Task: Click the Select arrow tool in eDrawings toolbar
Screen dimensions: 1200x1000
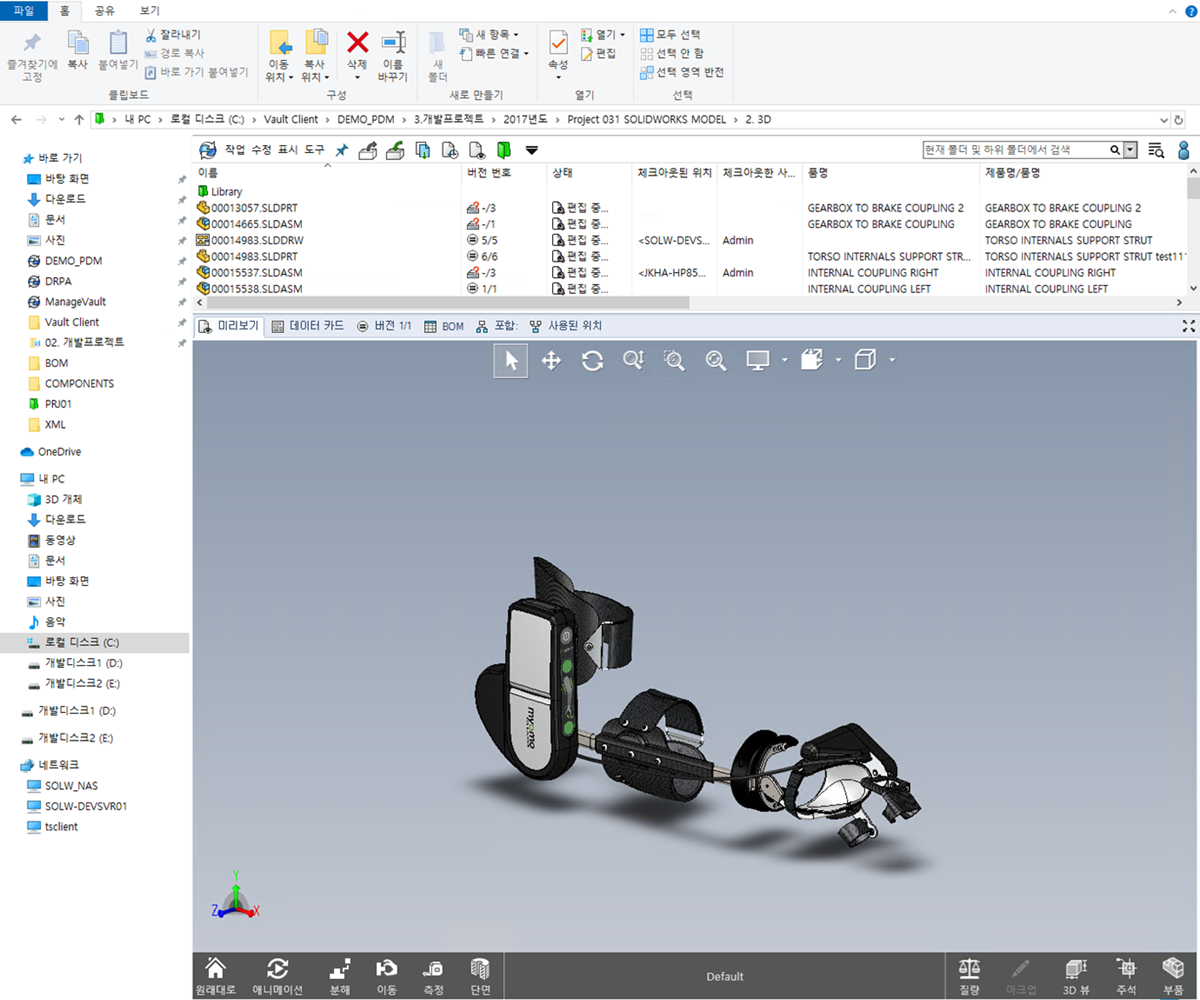Action: [x=511, y=360]
